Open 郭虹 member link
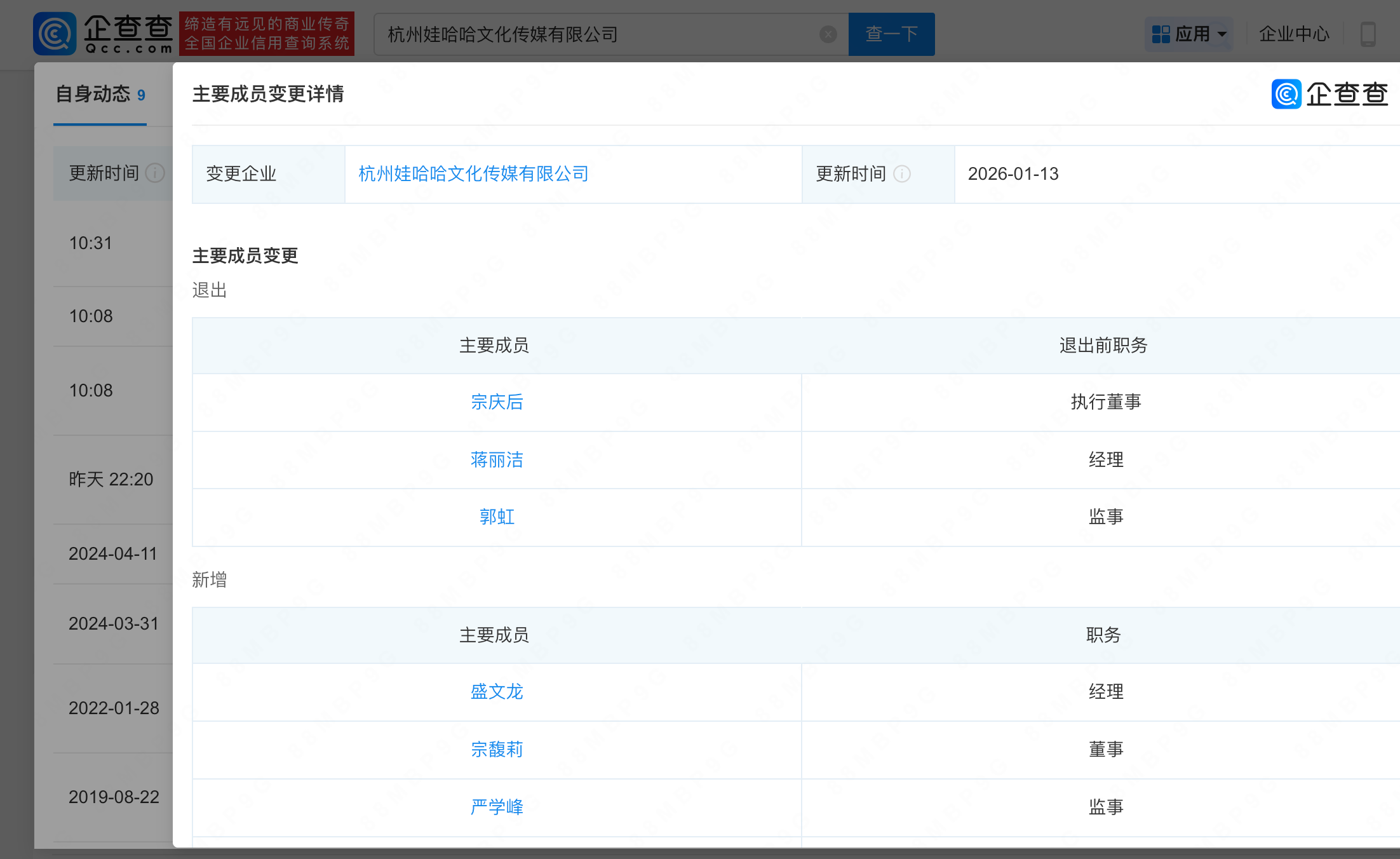Screen dimensions: 1400x859 click(x=497, y=517)
